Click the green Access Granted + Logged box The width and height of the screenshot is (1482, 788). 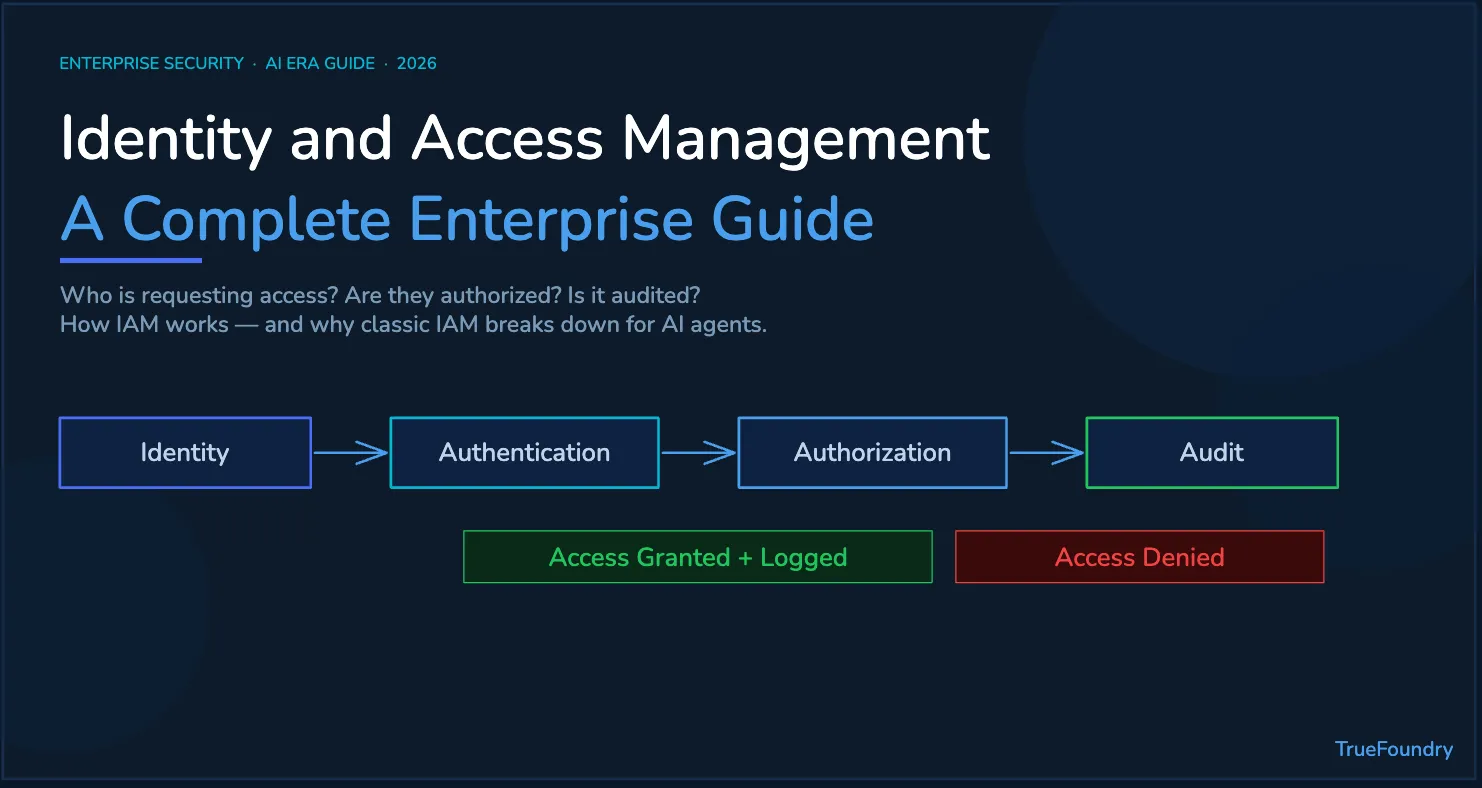pyautogui.click(x=698, y=557)
